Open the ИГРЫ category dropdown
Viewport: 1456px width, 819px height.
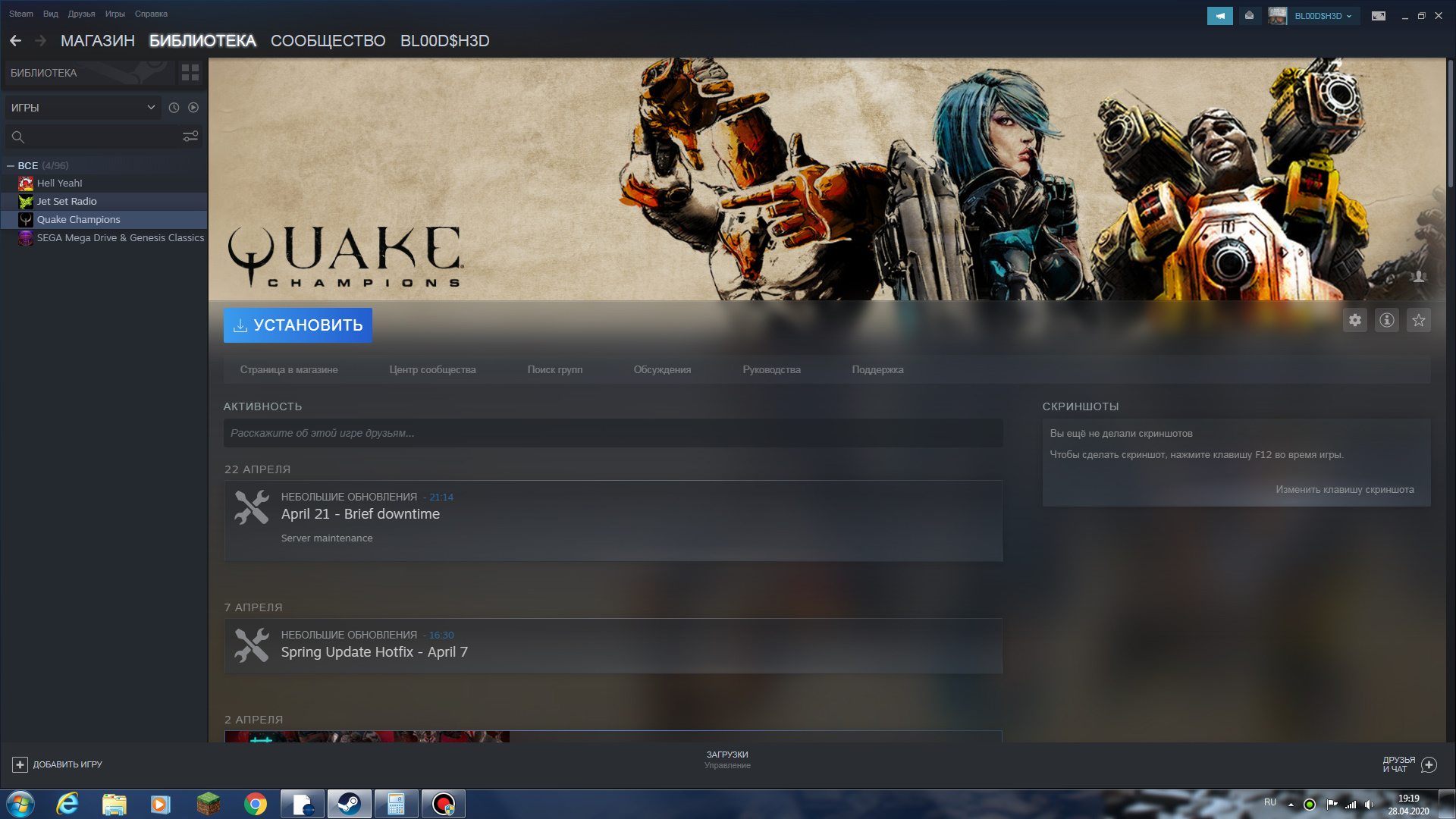[82, 108]
